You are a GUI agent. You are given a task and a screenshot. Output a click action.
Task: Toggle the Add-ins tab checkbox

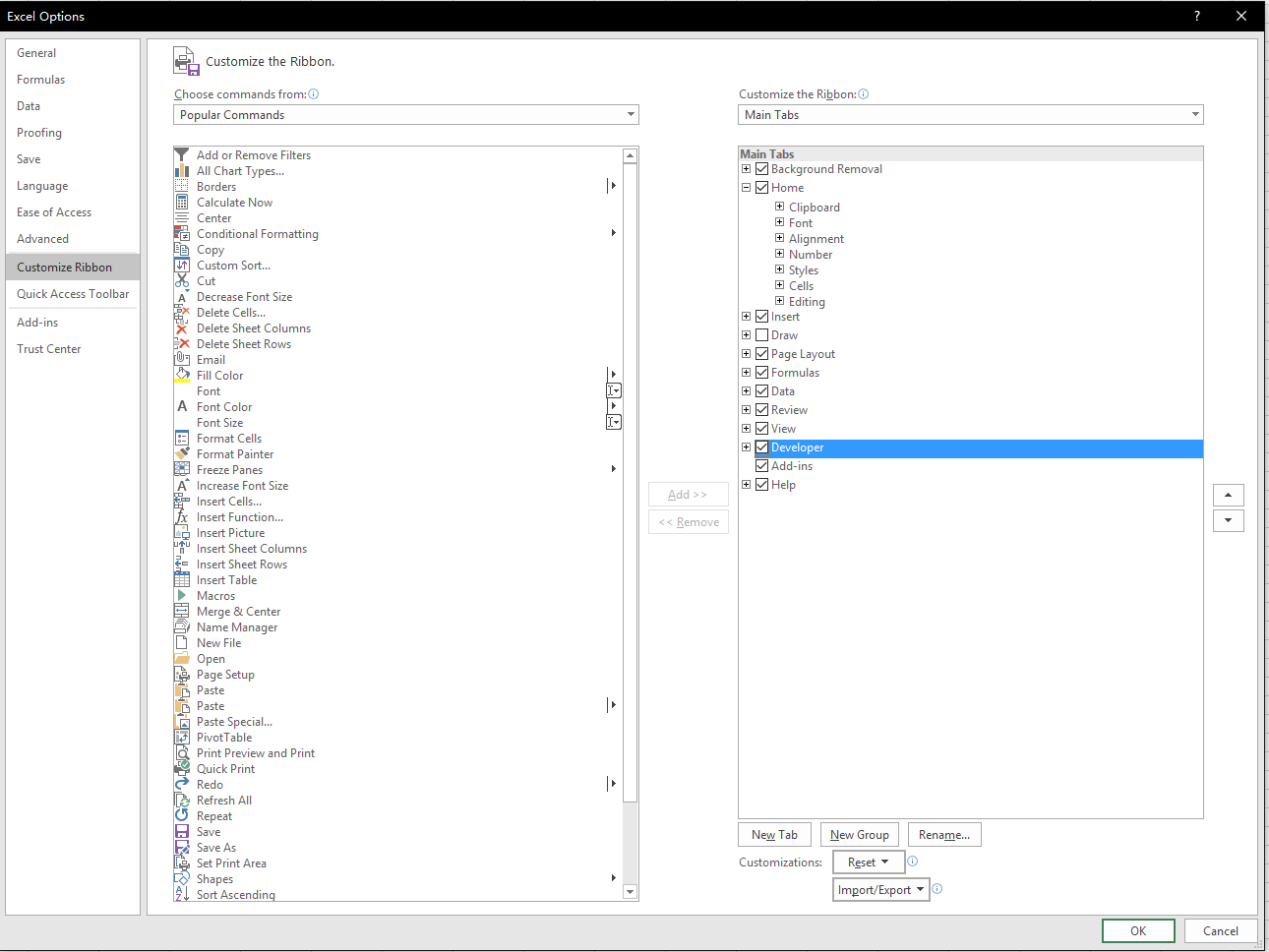tap(761, 466)
